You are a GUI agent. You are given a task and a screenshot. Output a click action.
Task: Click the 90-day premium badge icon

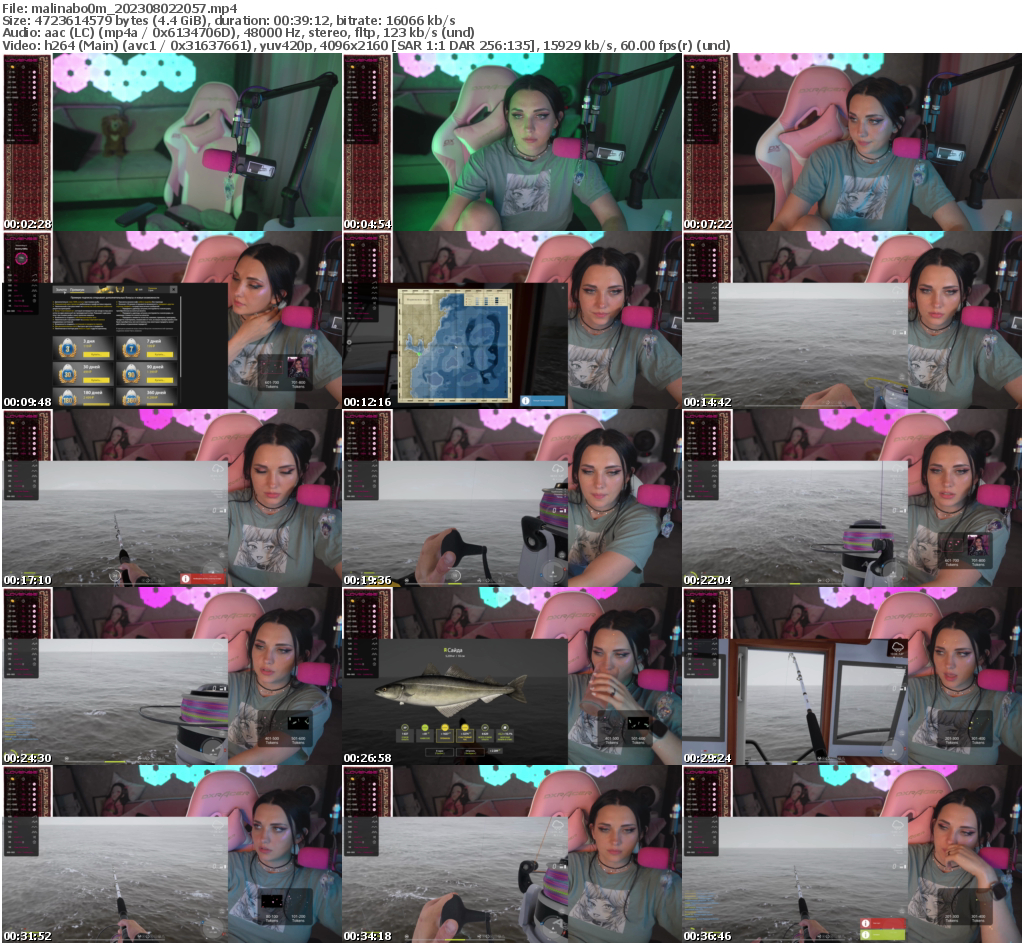[x=130, y=375]
